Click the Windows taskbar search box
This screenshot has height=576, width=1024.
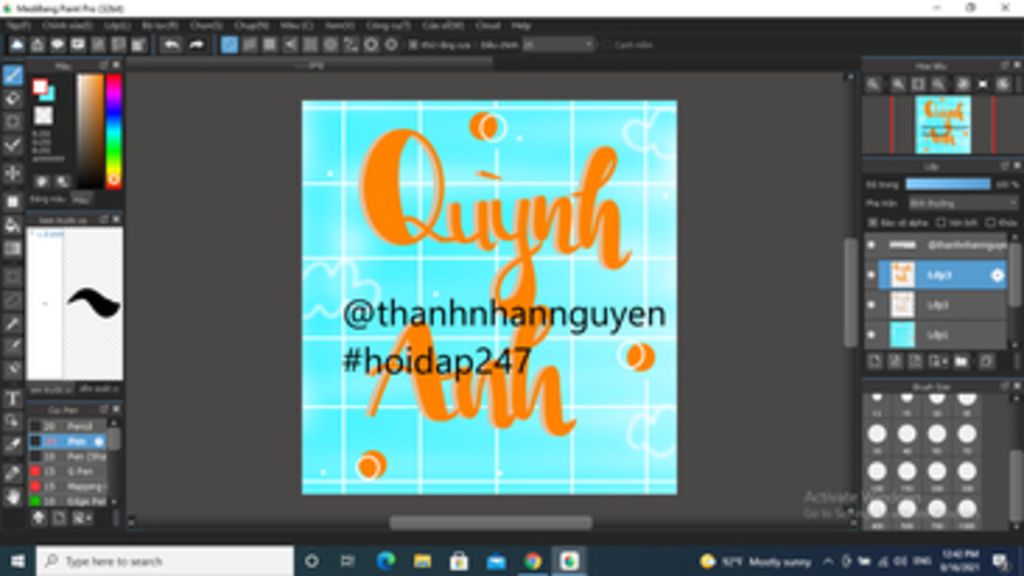165,561
